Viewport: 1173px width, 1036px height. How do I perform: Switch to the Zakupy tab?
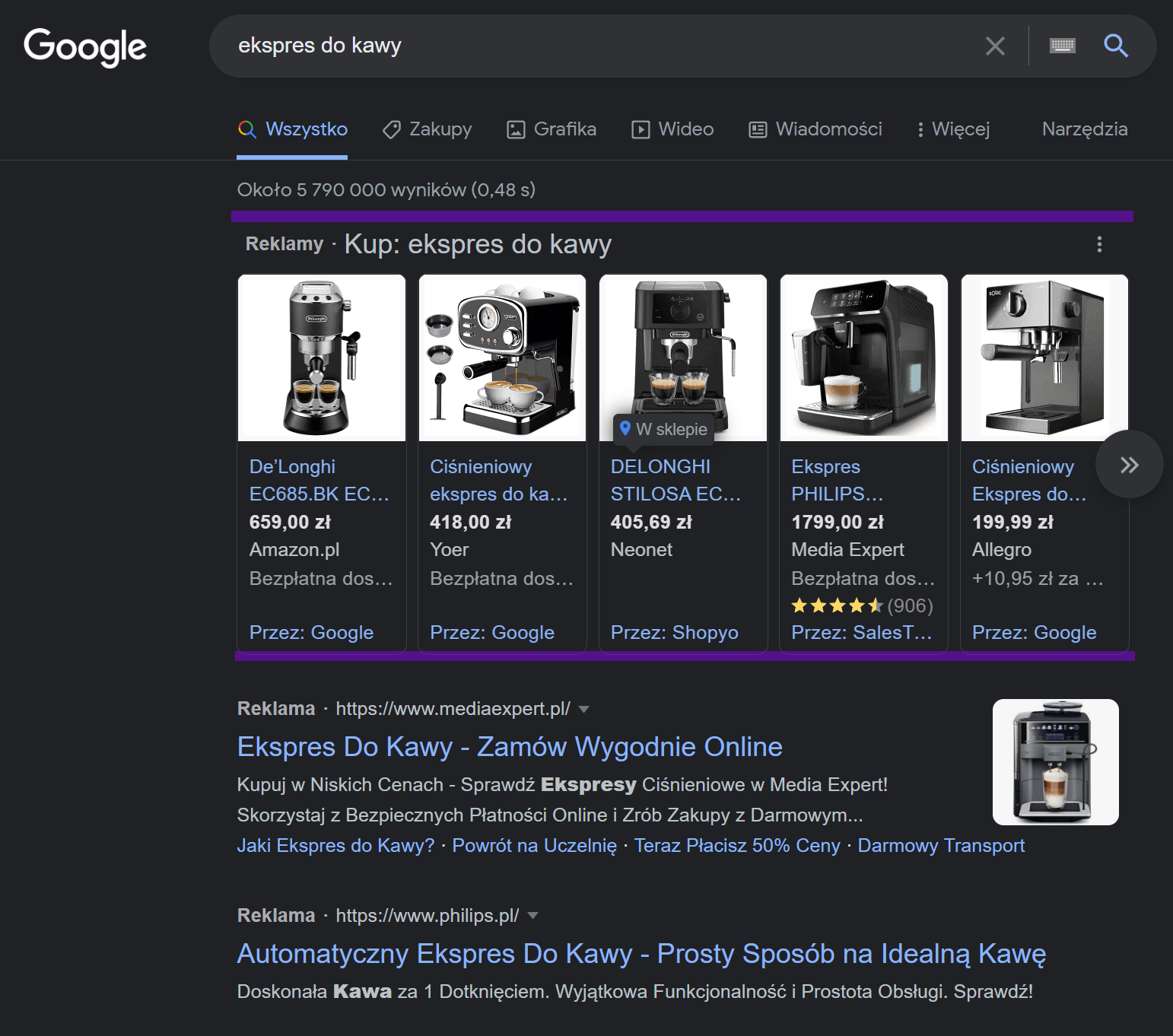click(x=428, y=129)
